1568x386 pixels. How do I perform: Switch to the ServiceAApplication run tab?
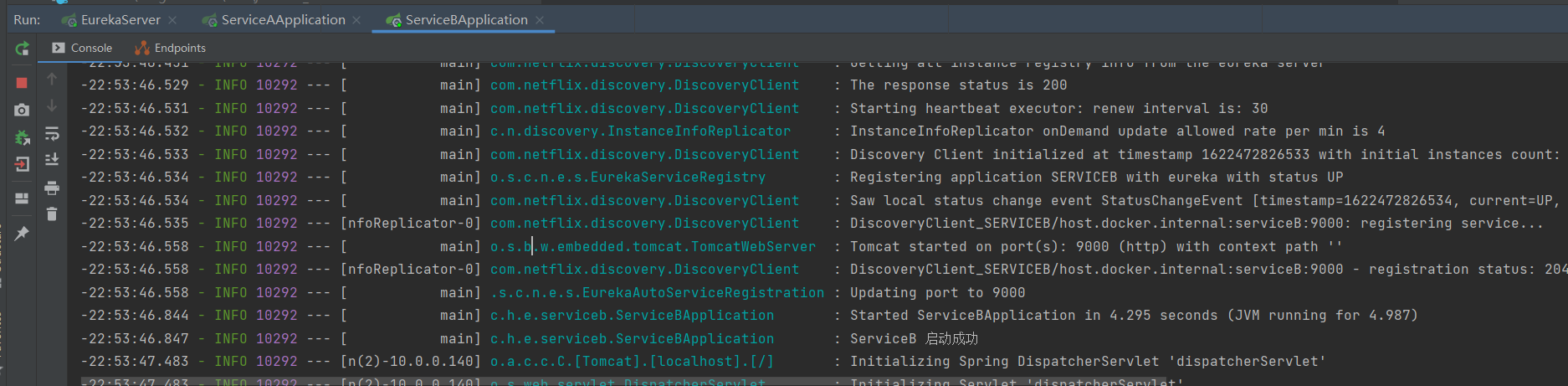click(x=283, y=20)
